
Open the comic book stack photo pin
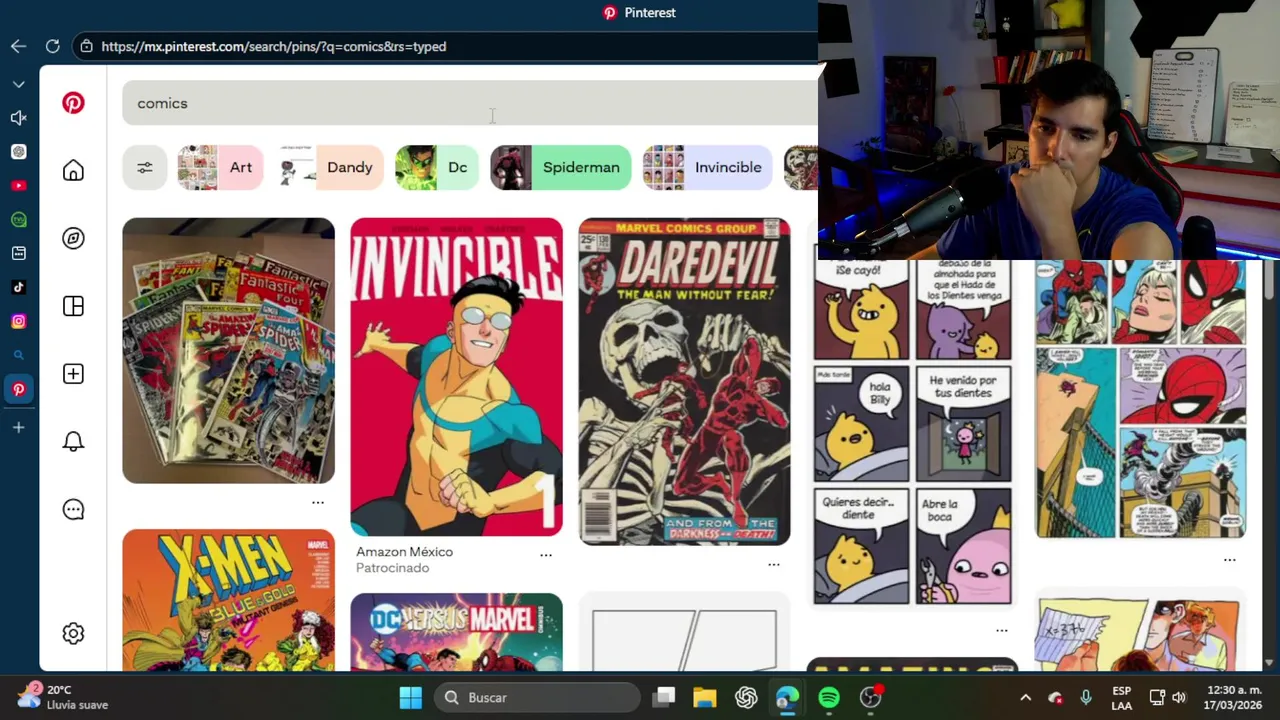228,350
